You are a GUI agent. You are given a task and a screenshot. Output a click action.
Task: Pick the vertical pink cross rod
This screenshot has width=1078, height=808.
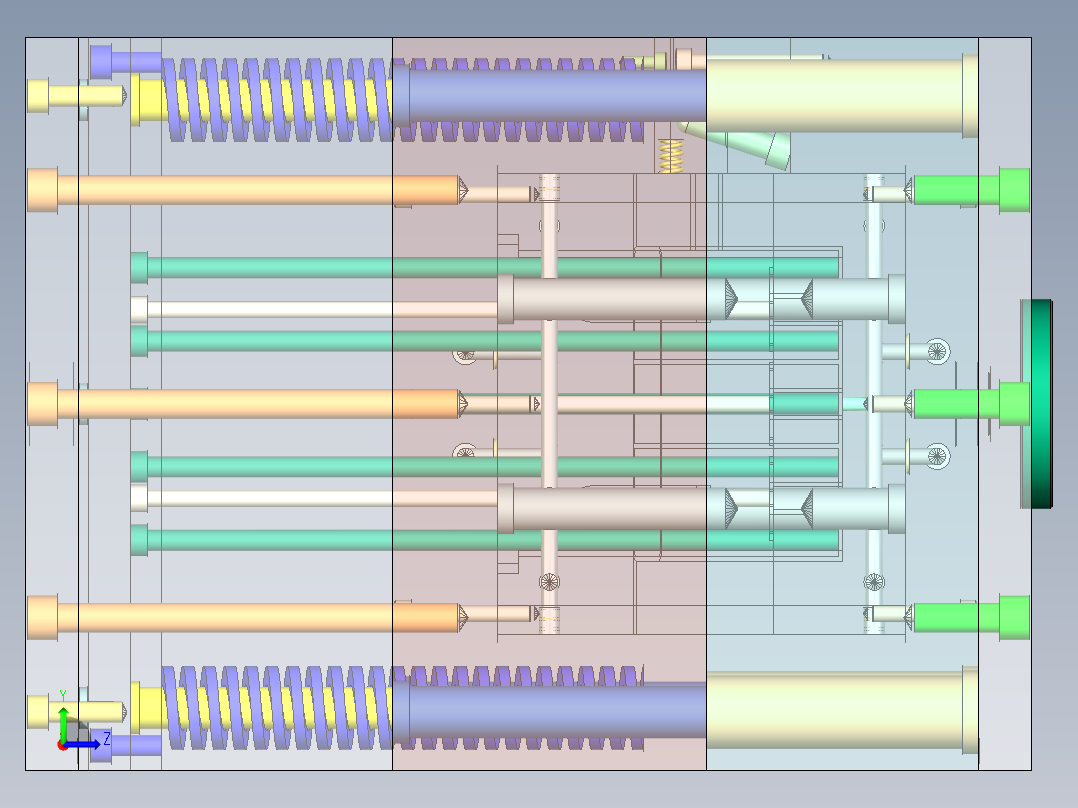click(x=549, y=404)
